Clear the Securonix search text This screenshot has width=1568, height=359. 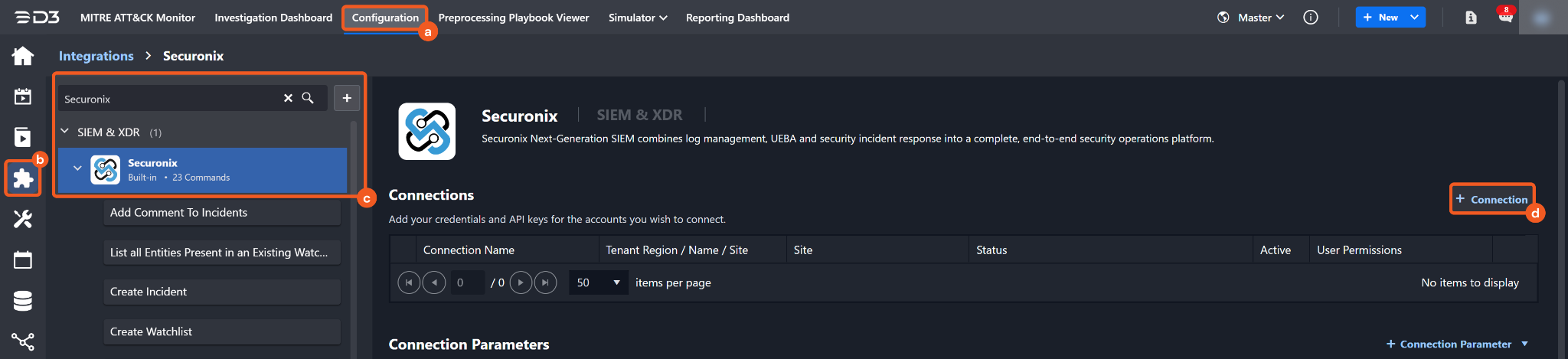tap(288, 98)
